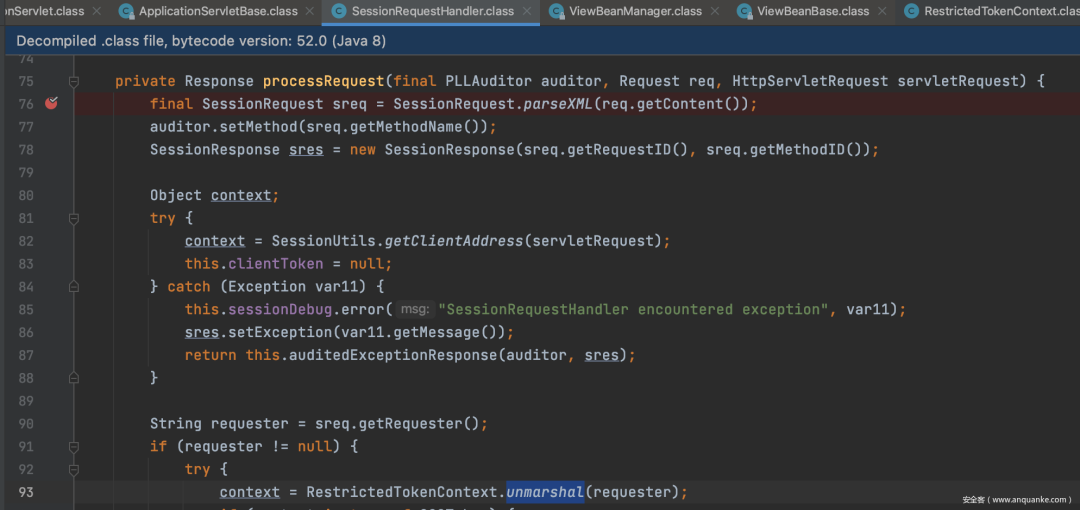Screen dimensions: 1080x510
Task: Close the SessionRequestHandler.class tab
Action: (527, 12)
